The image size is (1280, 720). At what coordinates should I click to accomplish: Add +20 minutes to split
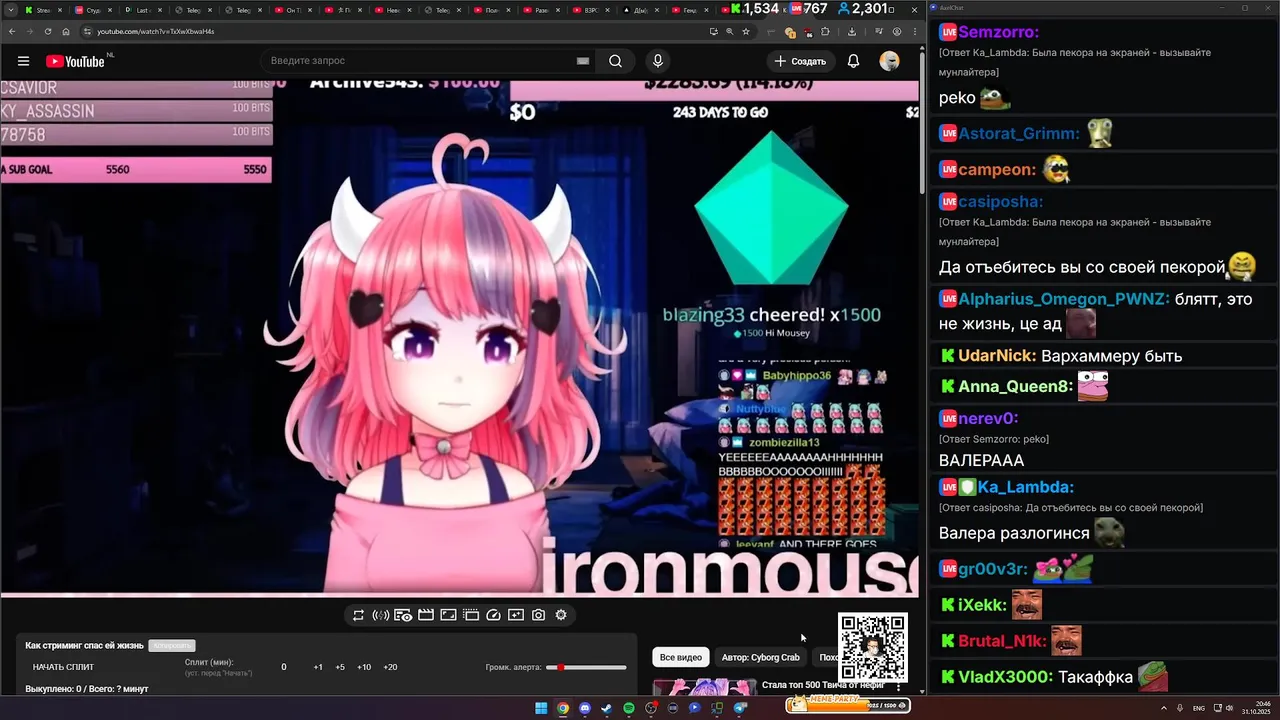click(390, 667)
